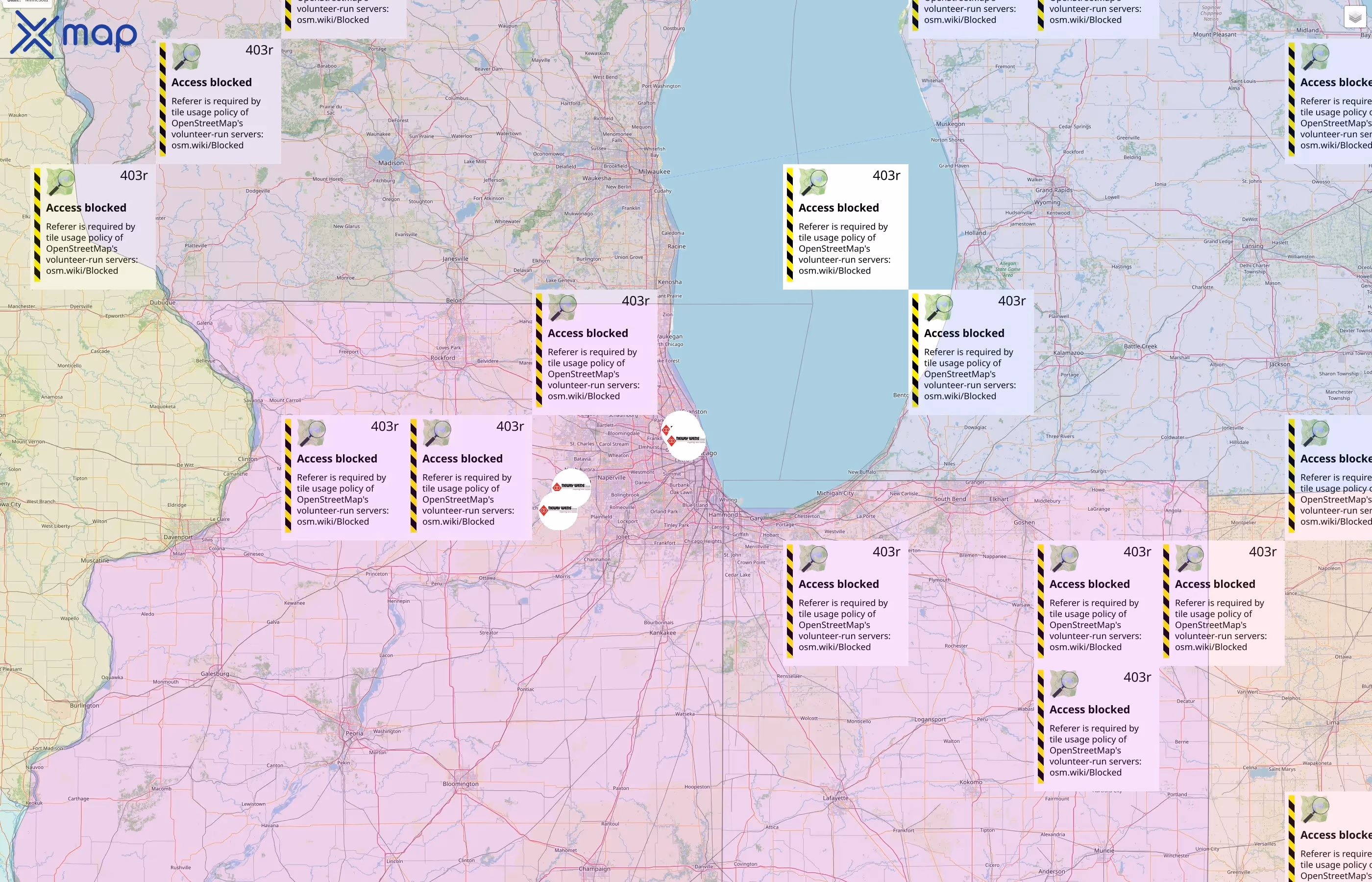Open the map layers control

1355,17
